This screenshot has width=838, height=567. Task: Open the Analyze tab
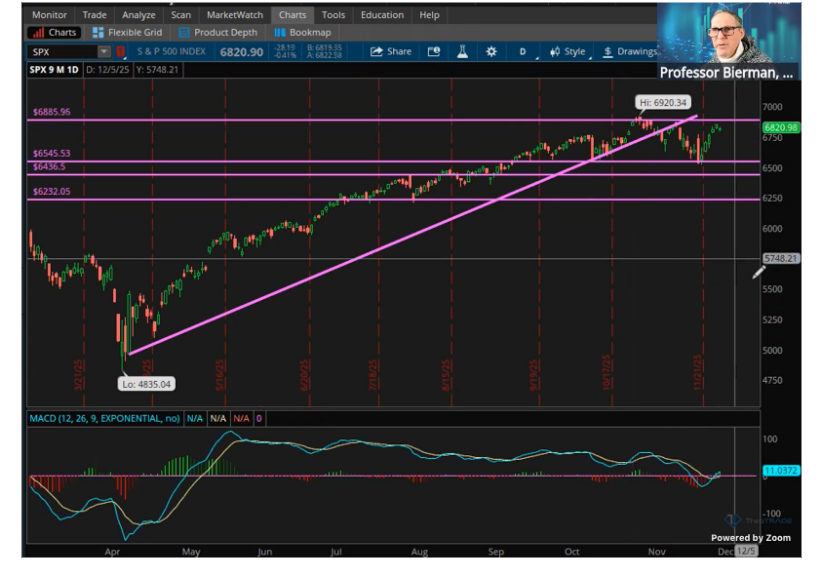coord(138,15)
